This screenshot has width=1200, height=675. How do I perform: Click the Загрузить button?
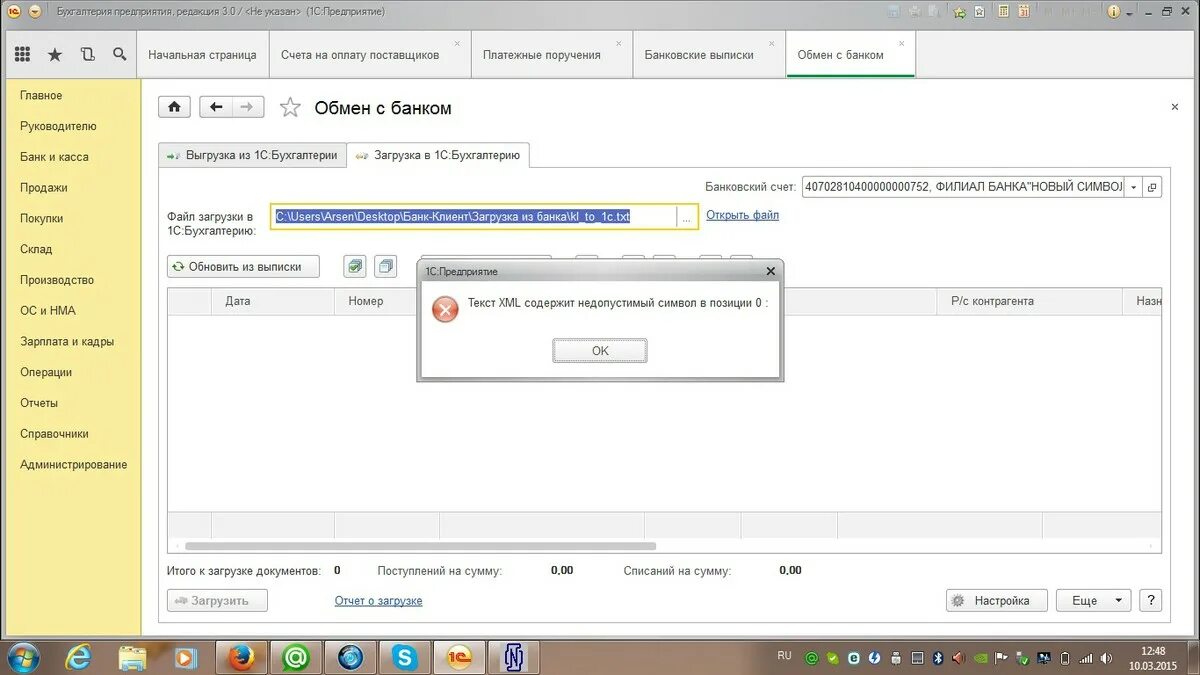pyautogui.click(x=217, y=600)
